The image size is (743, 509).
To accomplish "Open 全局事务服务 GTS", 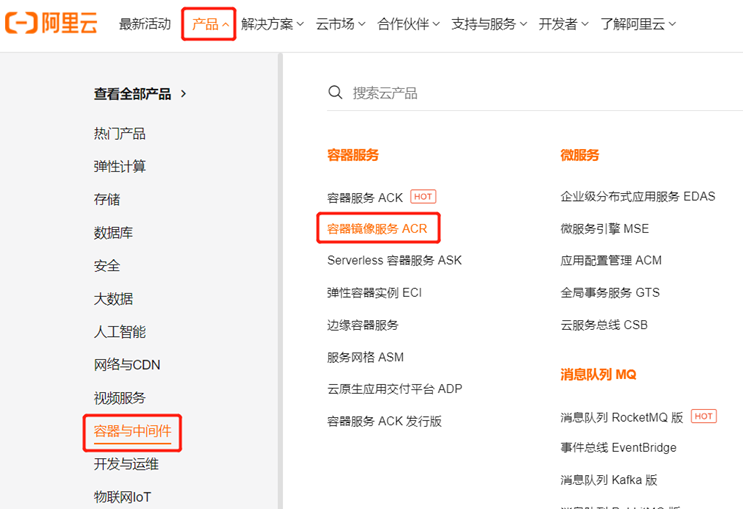I will (x=610, y=293).
